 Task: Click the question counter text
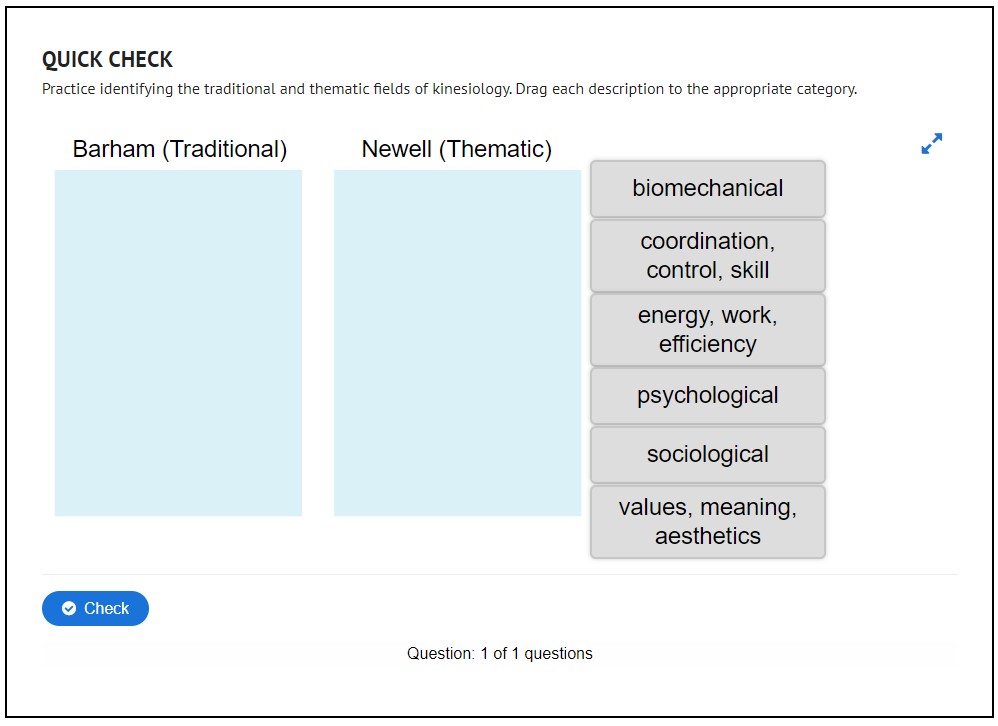(x=500, y=653)
